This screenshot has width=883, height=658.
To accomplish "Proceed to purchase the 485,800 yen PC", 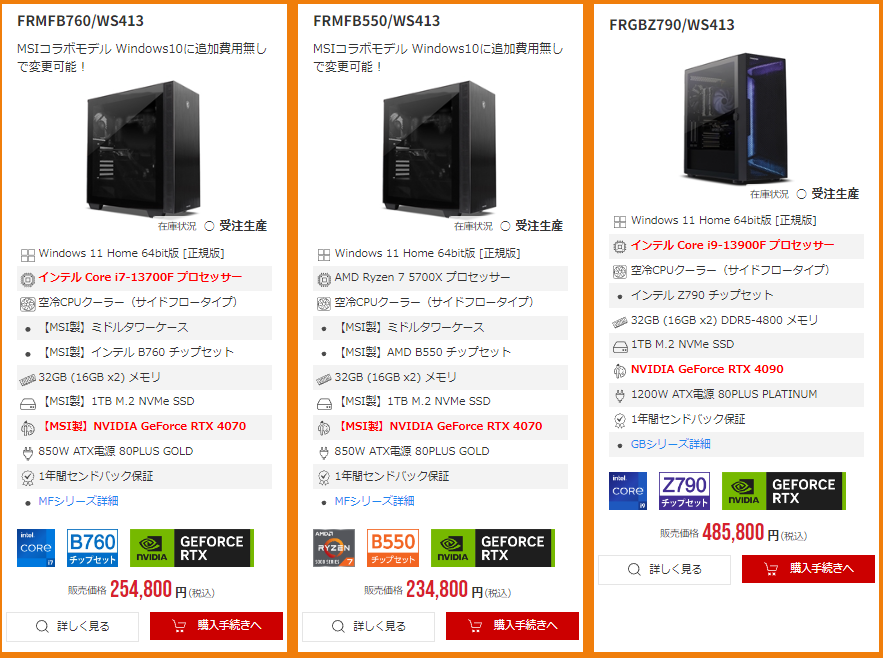I will (809, 568).
